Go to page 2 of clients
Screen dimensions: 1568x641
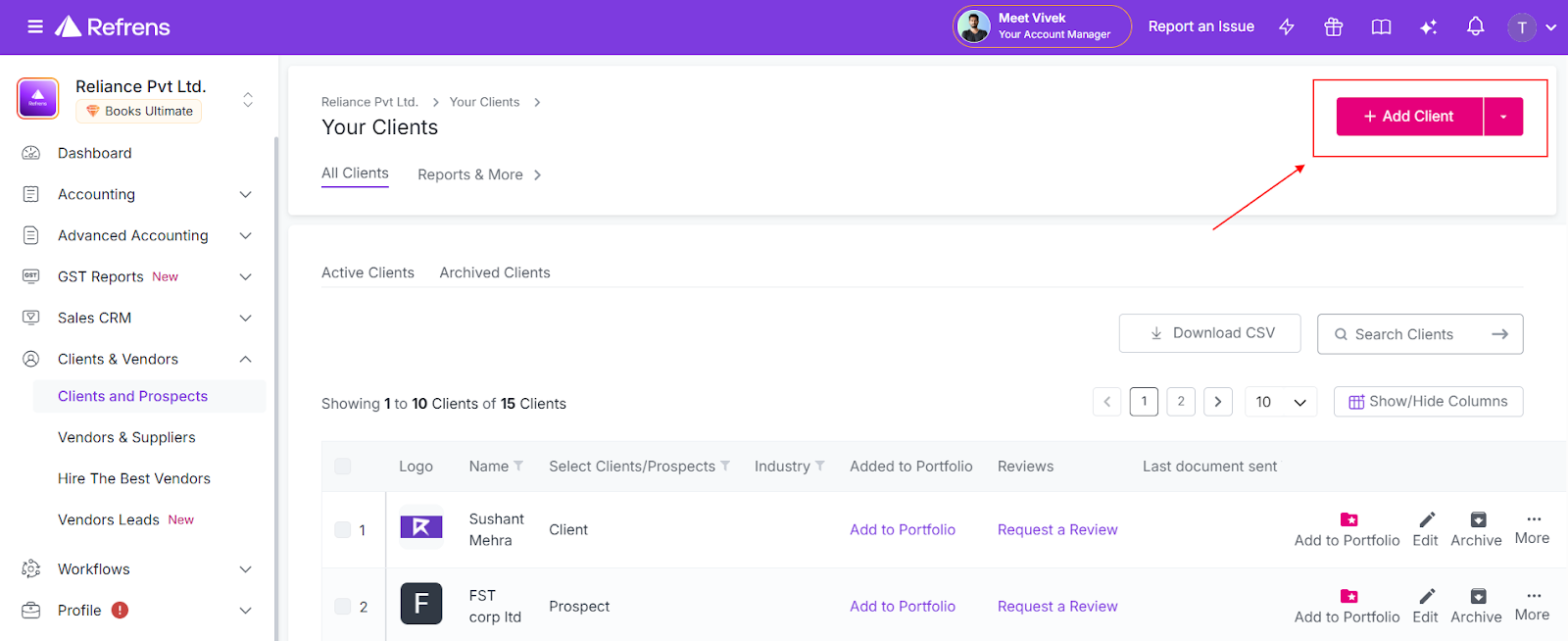1181,402
